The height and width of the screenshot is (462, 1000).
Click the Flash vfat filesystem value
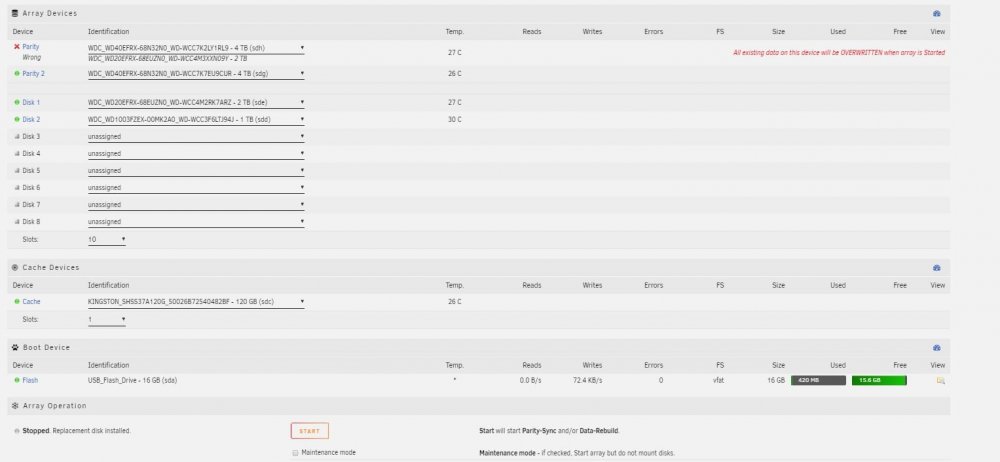click(x=718, y=380)
